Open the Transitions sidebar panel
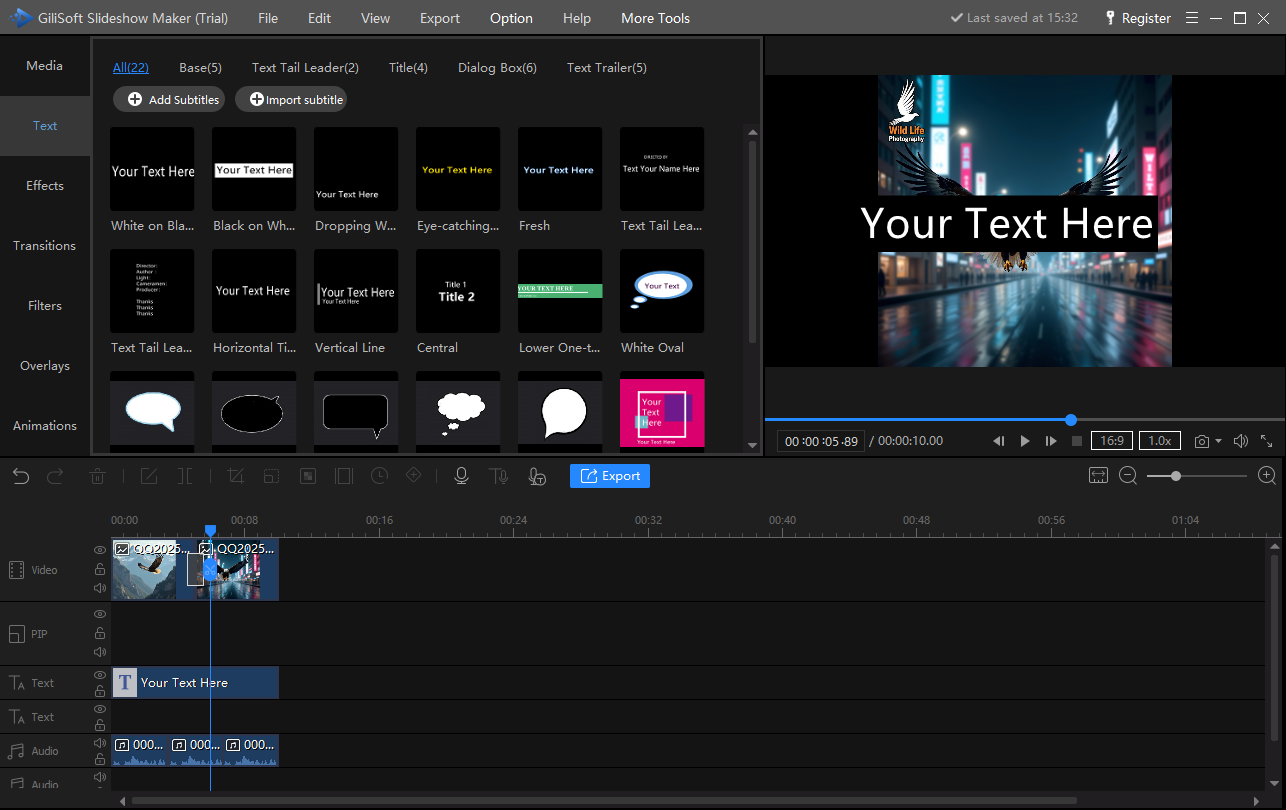1286x810 pixels. 45,246
